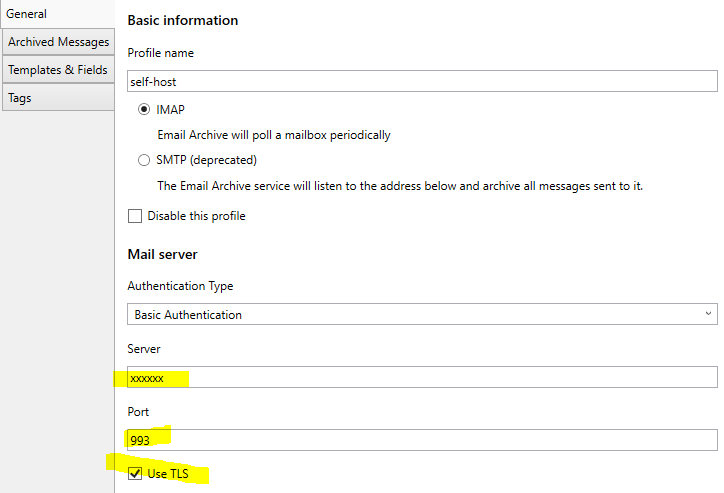Click the Basic Authentication dropdown chevron arrow
The image size is (724, 493).
click(708, 314)
